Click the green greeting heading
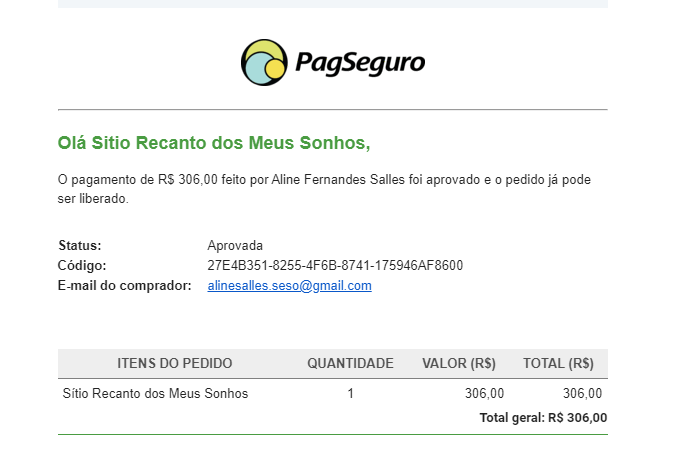This screenshot has height=457, width=677. pyautogui.click(x=214, y=143)
